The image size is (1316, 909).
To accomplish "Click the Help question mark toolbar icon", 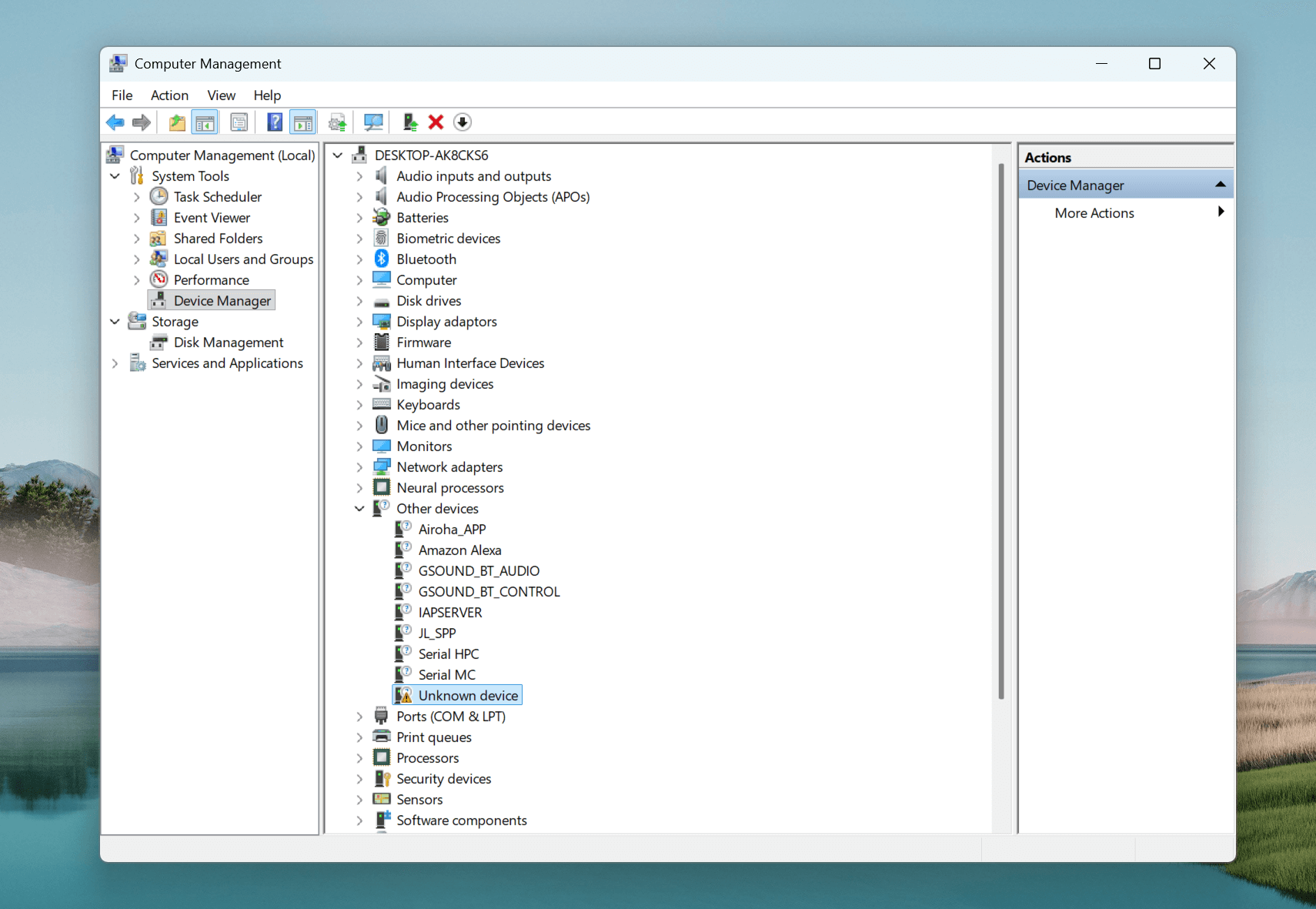I will (274, 122).
